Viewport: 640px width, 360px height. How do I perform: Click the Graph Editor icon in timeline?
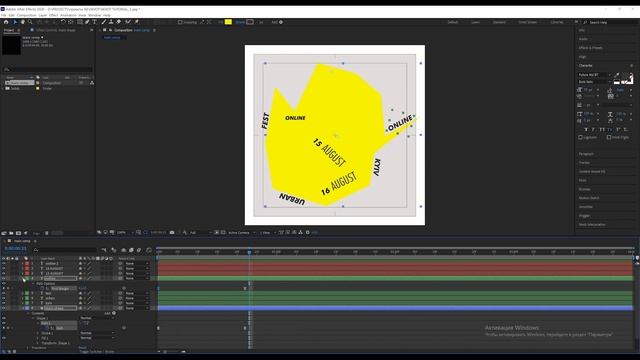[149, 250]
